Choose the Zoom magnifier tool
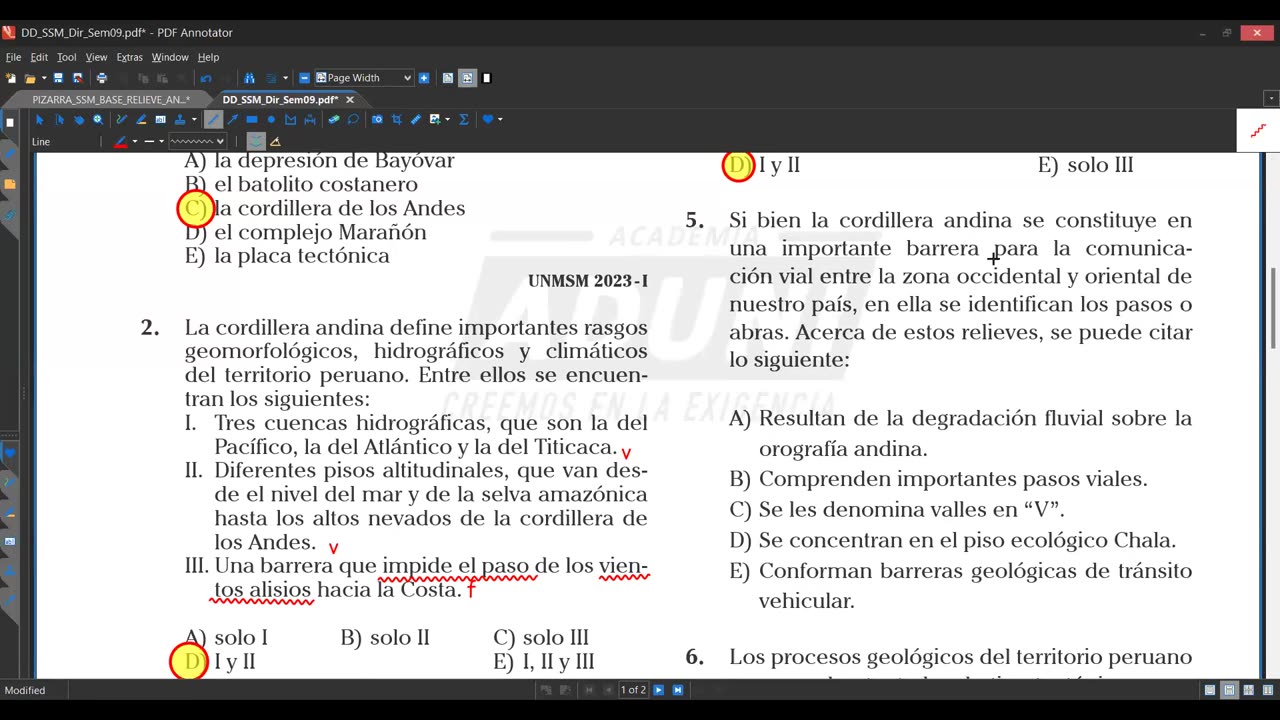This screenshot has width=1280, height=720. click(x=98, y=120)
